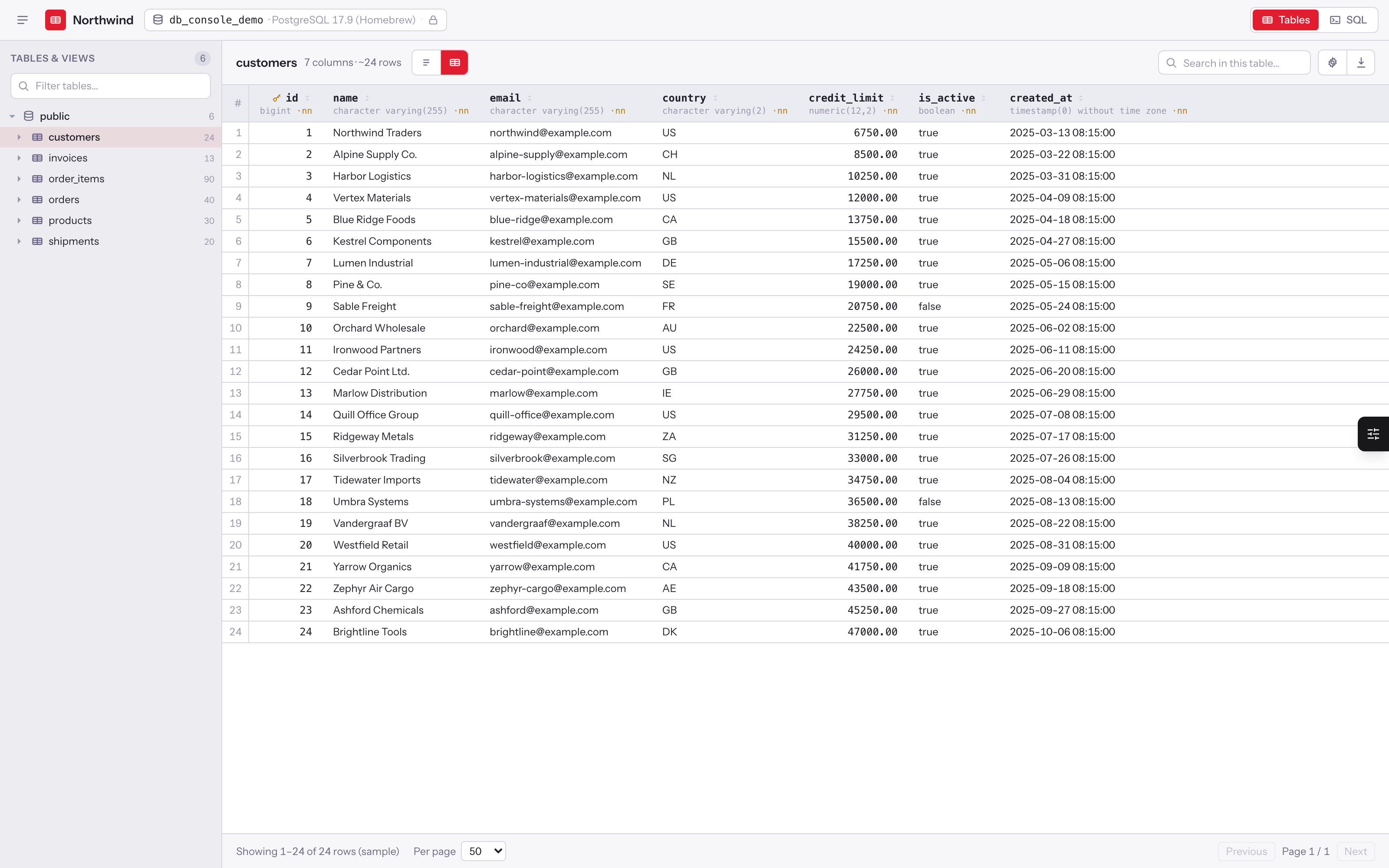
Task: Sort by the is_active column arrows
Action: [983, 98]
